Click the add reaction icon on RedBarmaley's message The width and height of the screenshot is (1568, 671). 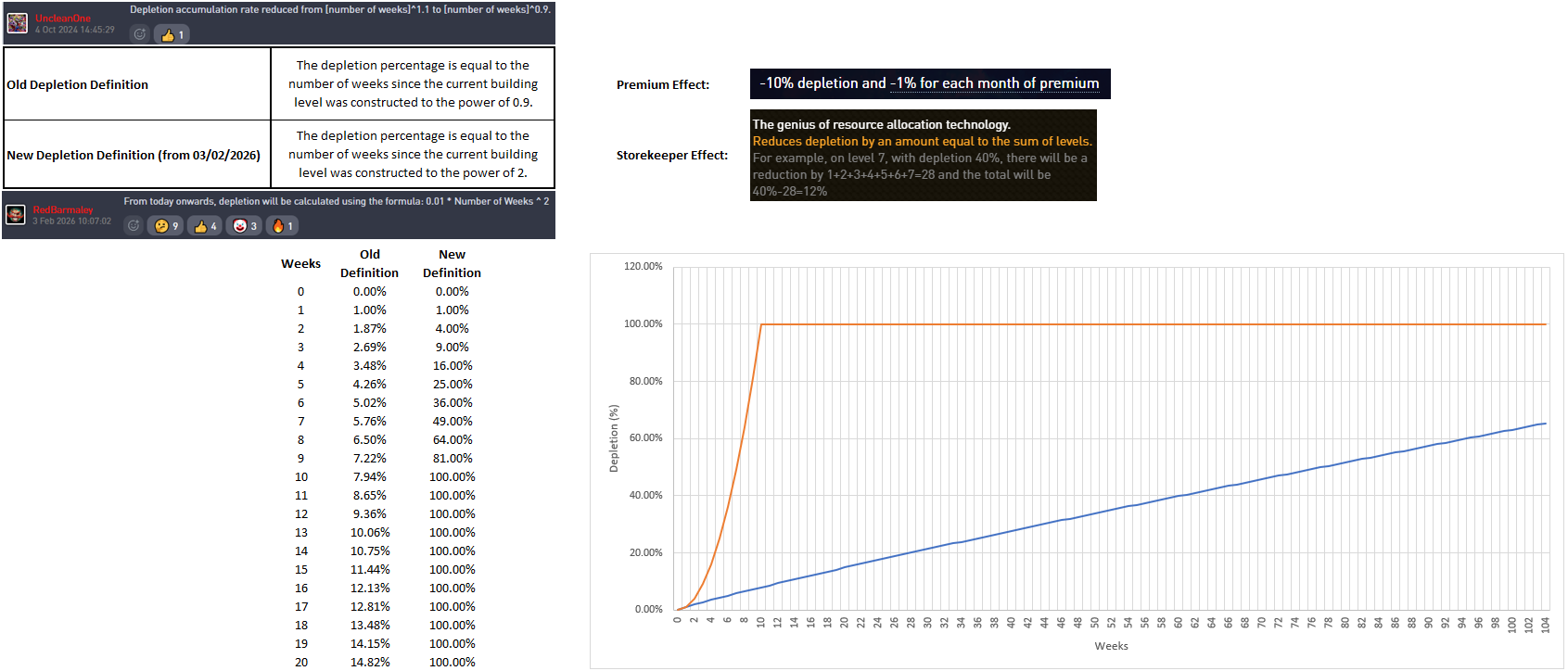[134, 225]
